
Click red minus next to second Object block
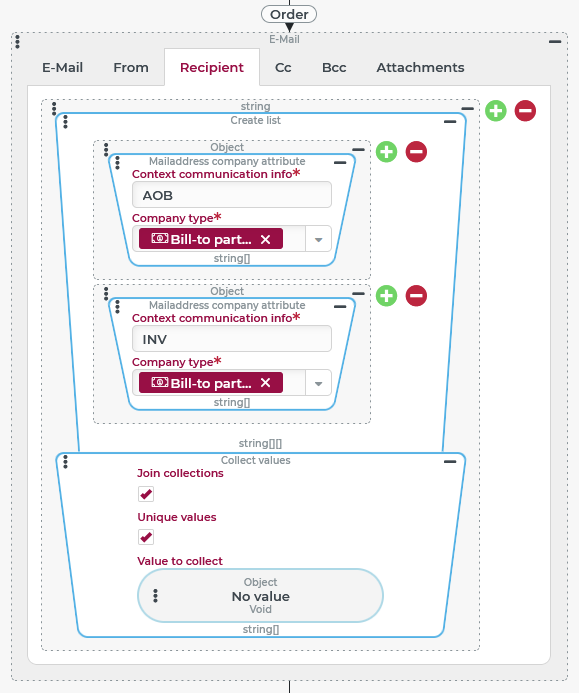coord(416,296)
